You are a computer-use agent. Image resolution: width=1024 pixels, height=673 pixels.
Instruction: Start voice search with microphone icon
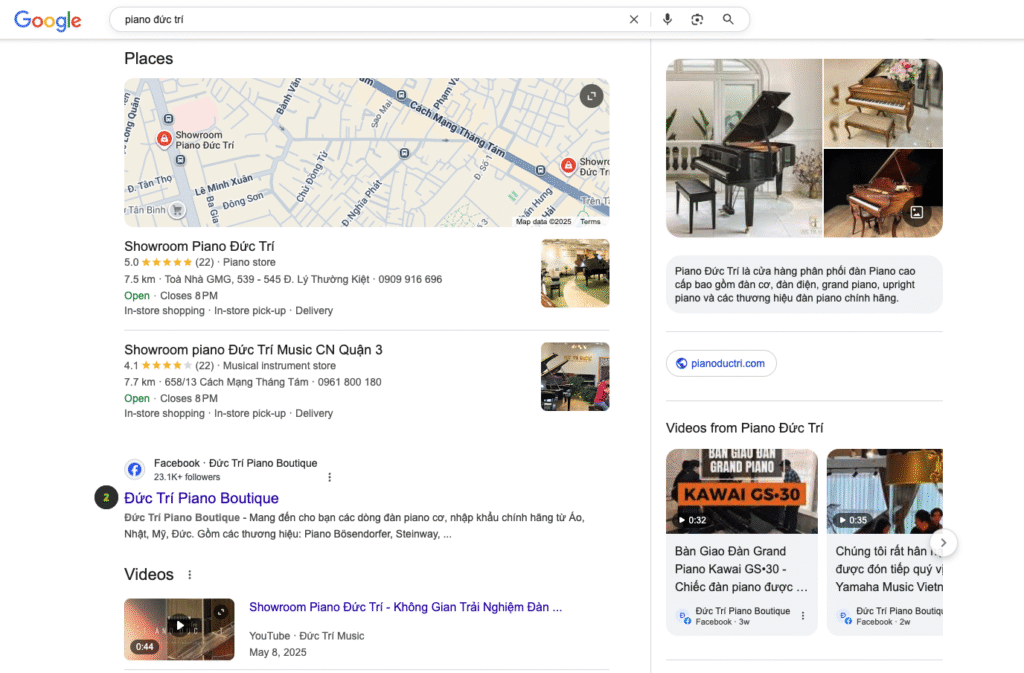click(x=667, y=19)
